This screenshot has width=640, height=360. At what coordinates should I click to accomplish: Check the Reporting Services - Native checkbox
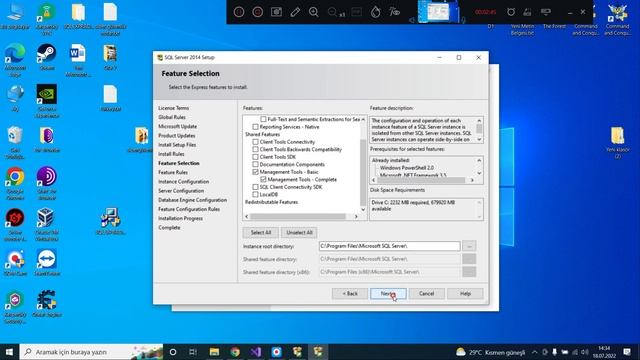(x=256, y=127)
